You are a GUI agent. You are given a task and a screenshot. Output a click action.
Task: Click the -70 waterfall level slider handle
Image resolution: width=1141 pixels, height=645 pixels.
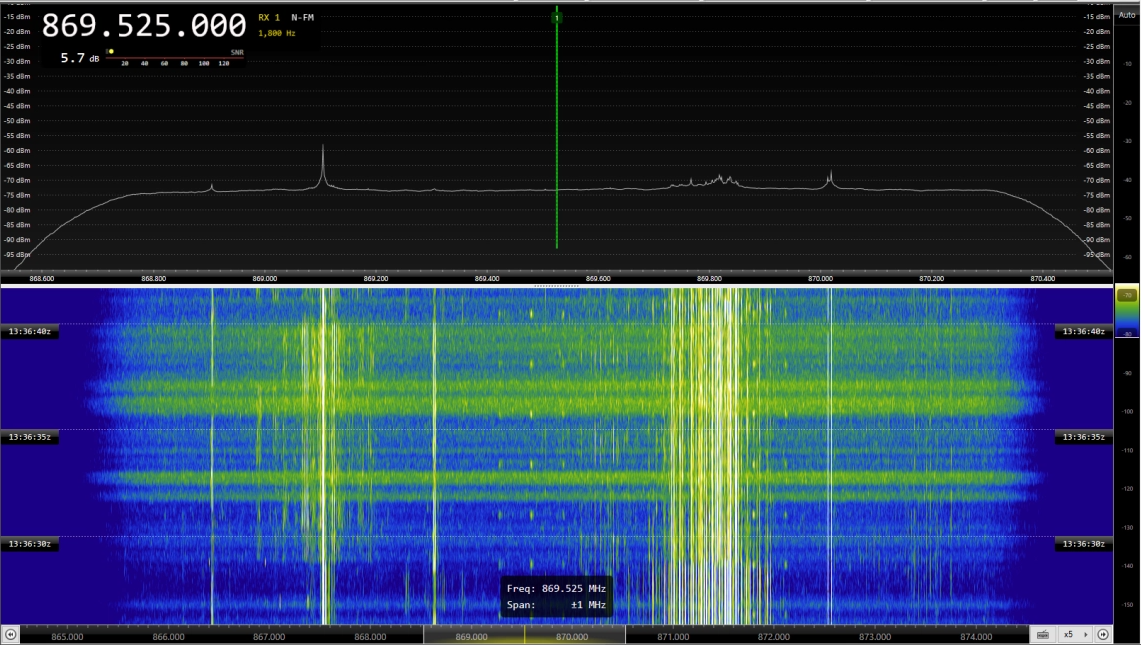pos(1126,295)
